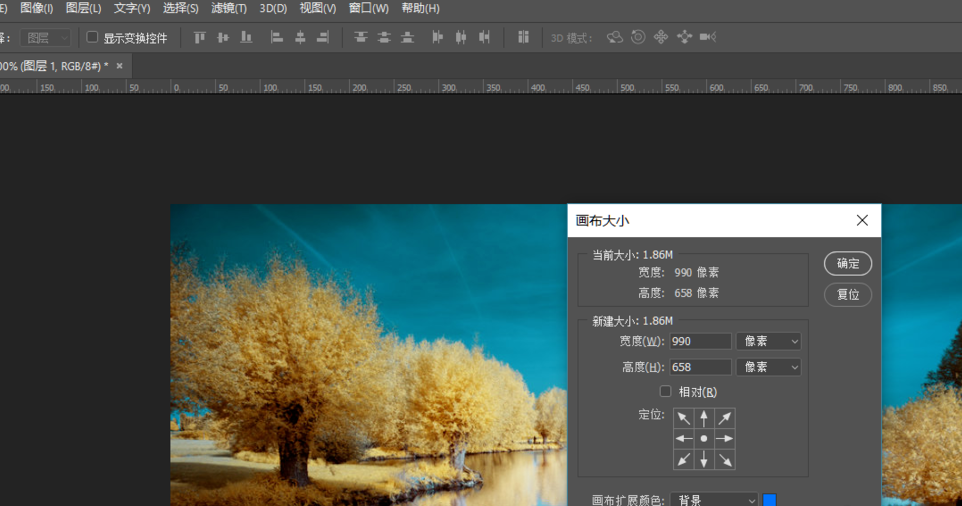Set anchor to the center dot
Viewport: 962px width, 506px height.
[704, 439]
